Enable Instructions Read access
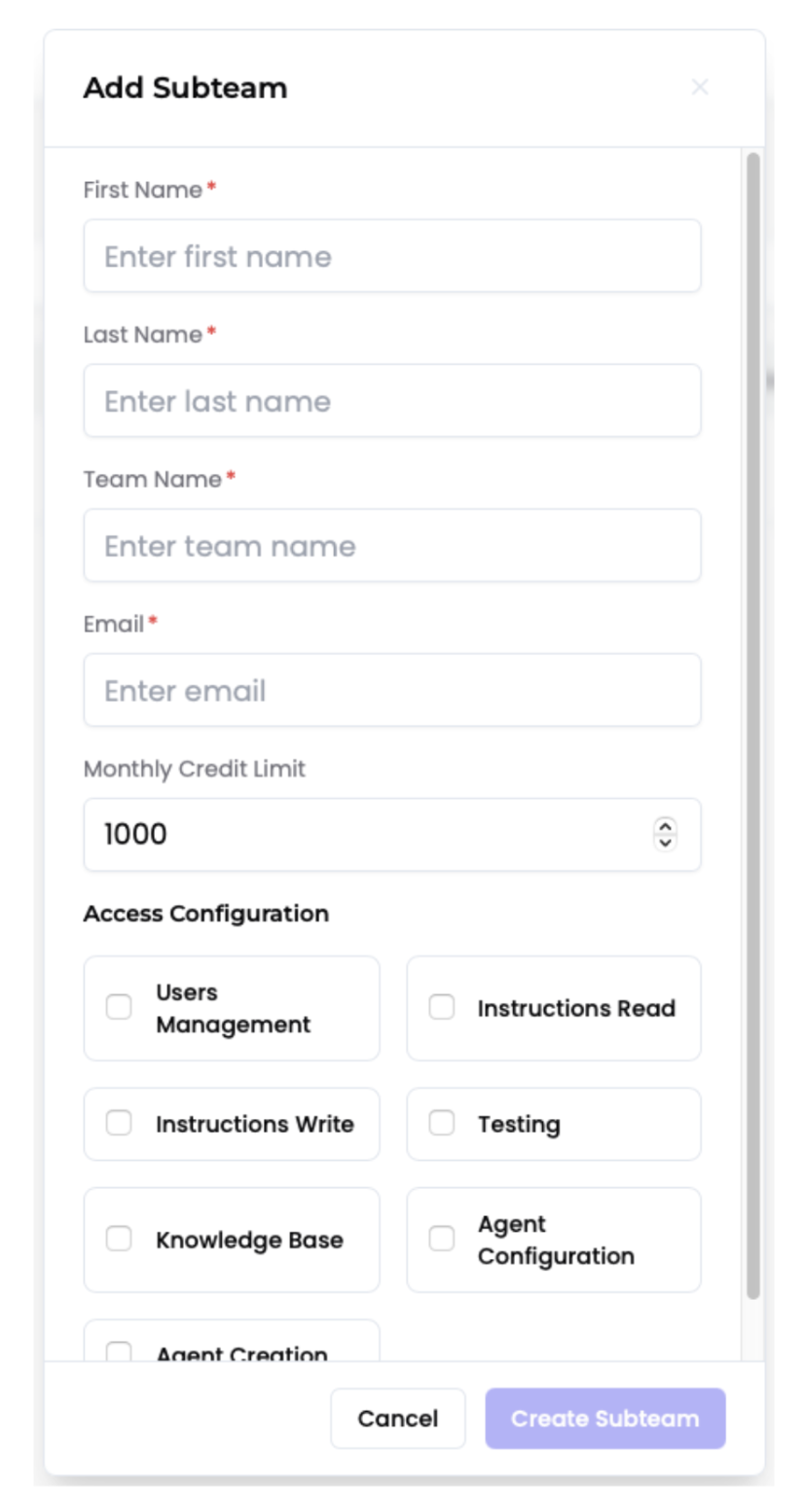804x1512 pixels. [442, 1008]
